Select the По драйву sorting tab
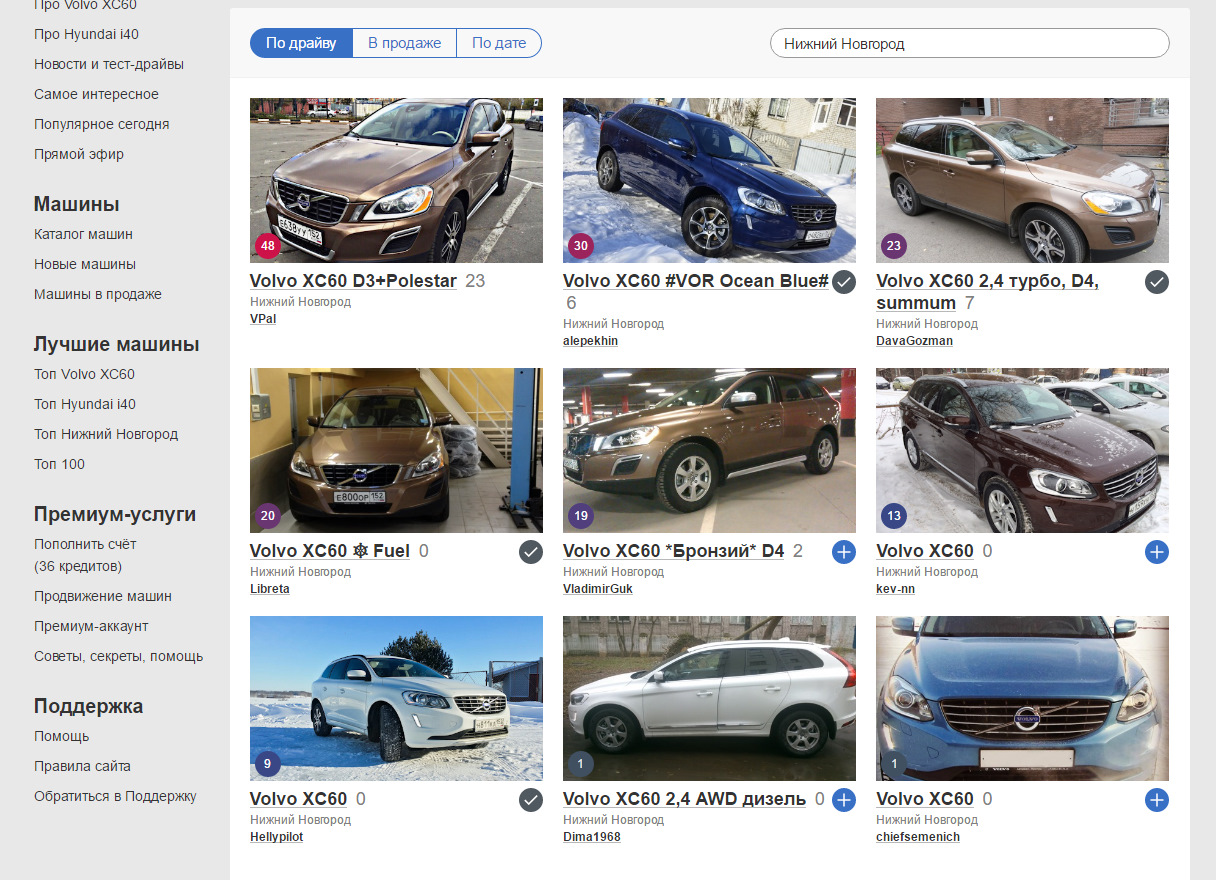 tap(301, 43)
